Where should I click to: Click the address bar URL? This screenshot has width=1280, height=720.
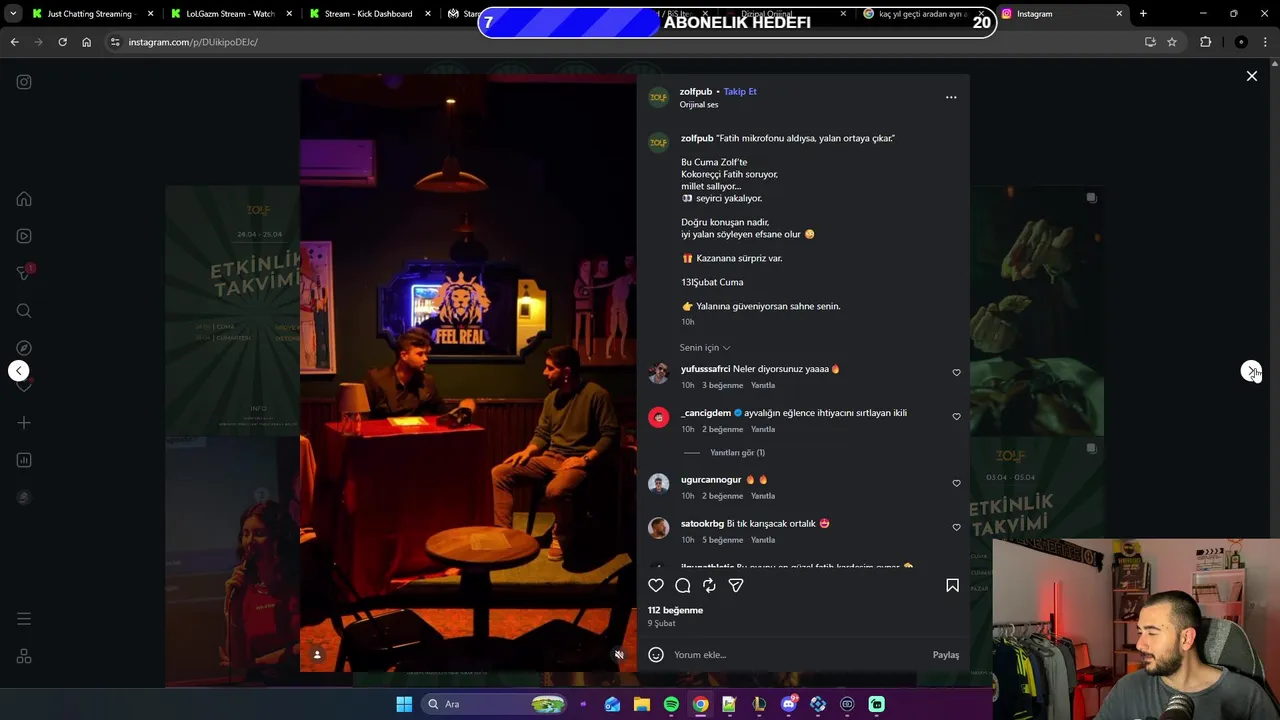tap(193, 42)
